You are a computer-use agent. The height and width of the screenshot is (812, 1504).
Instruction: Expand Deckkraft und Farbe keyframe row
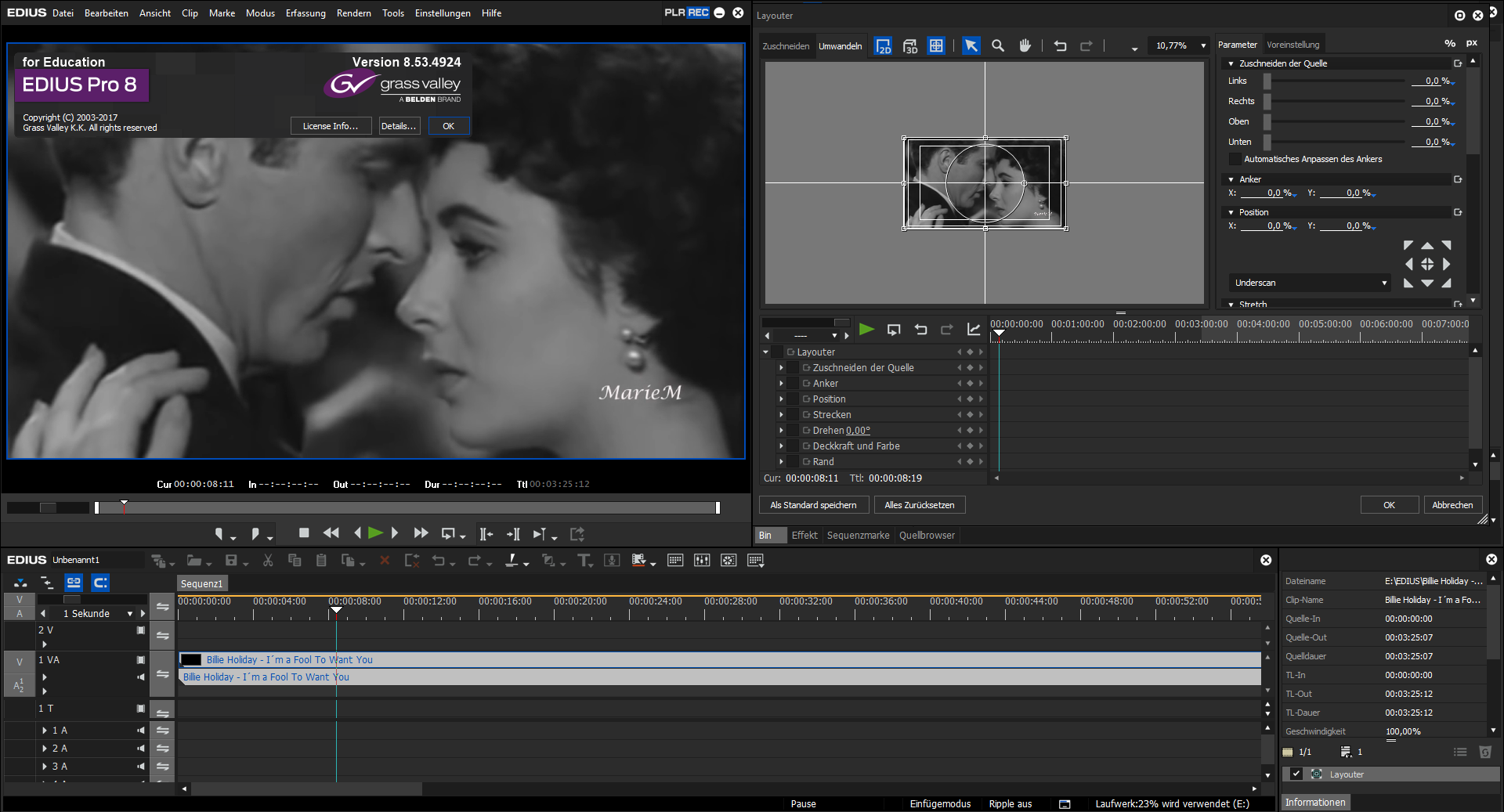(781, 446)
